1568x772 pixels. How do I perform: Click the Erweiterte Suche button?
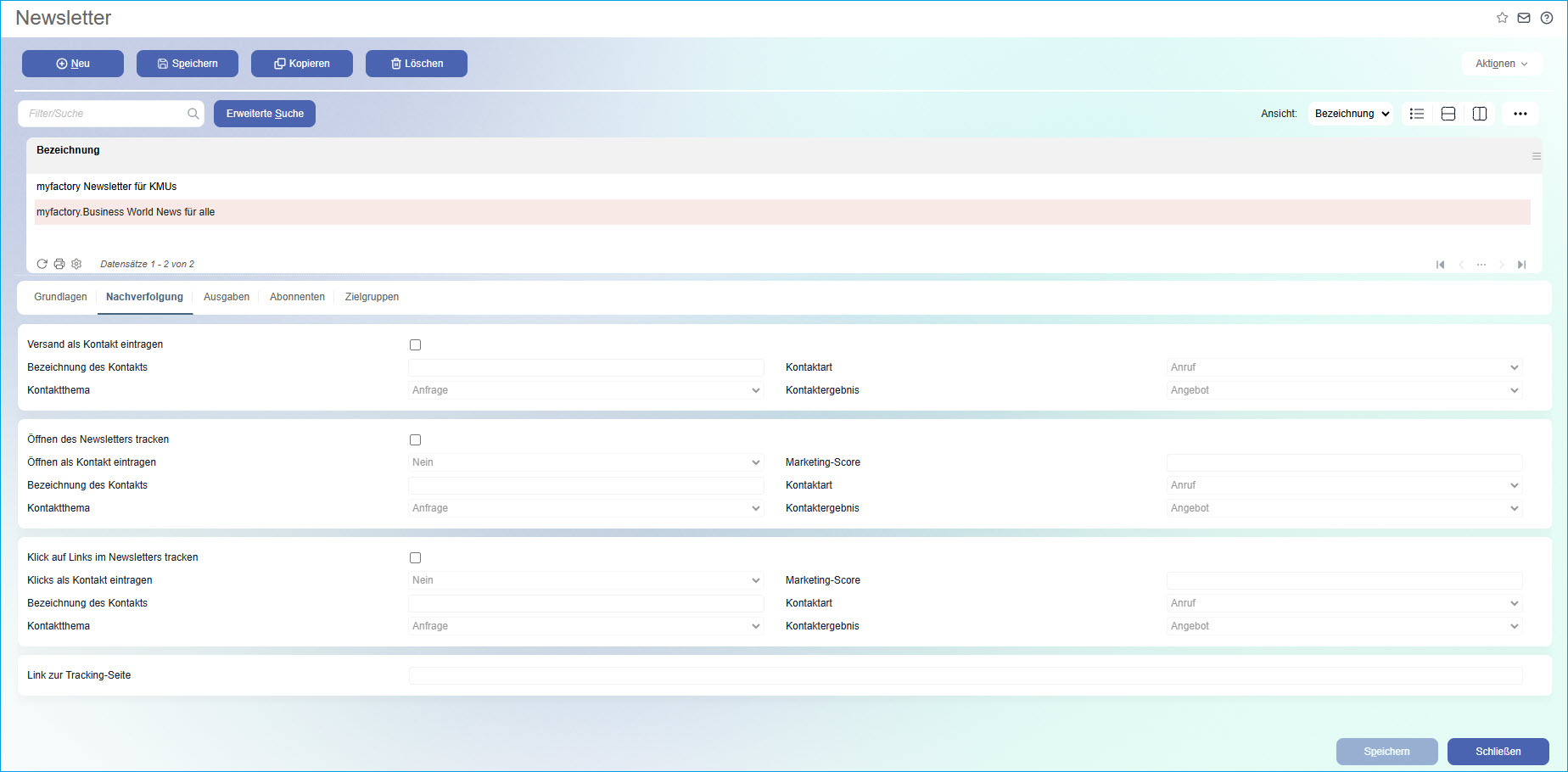(265, 114)
